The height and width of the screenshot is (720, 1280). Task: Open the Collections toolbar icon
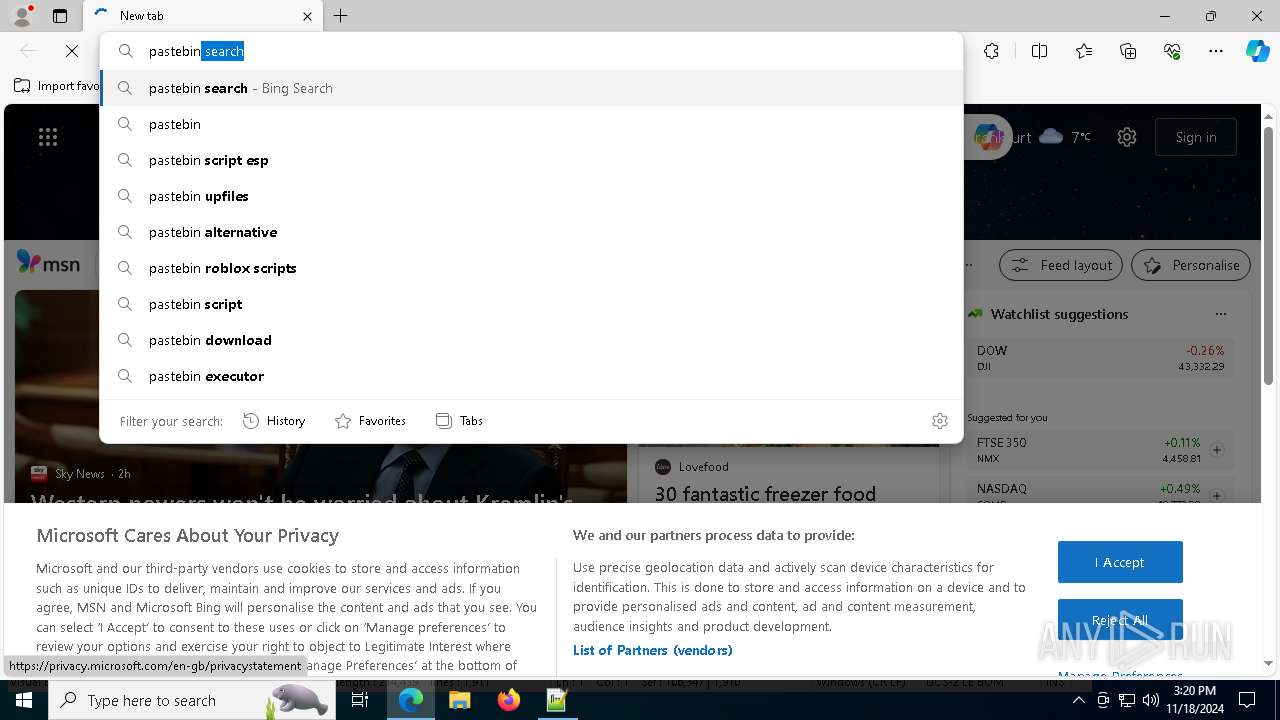pyautogui.click(x=1128, y=51)
